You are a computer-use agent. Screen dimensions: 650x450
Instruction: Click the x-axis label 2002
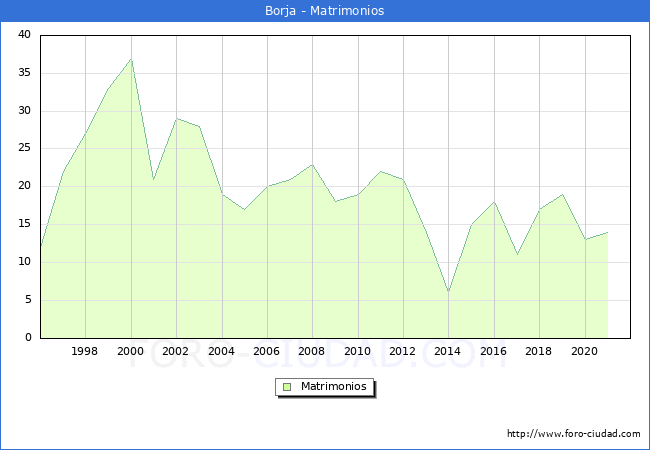(x=175, y=351)
